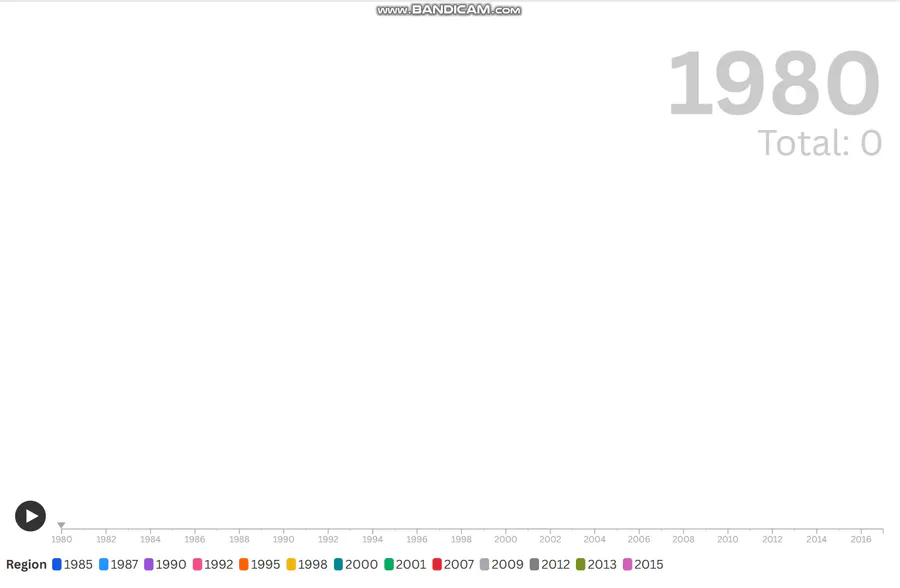Viewport: 900px width, 588px height.
Task: Jump to 1992 on the timeline axis
Action: click(x=328, y=539)
